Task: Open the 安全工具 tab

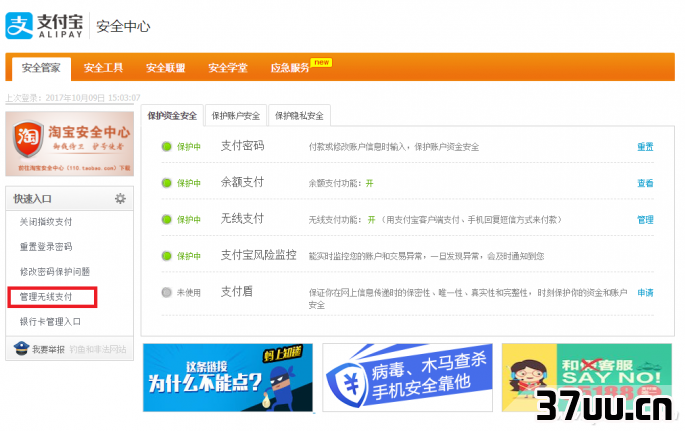Action: click(x=104, y=68)
